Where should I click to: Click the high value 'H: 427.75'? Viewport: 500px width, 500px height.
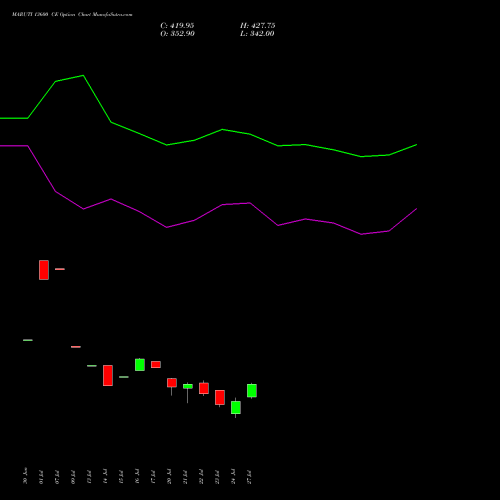258,26
